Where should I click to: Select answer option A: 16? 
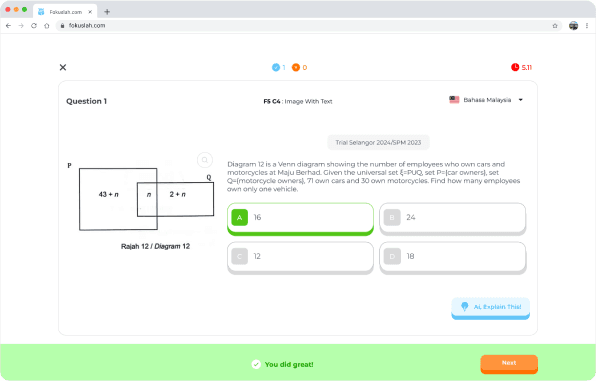(x=300, y=219)
